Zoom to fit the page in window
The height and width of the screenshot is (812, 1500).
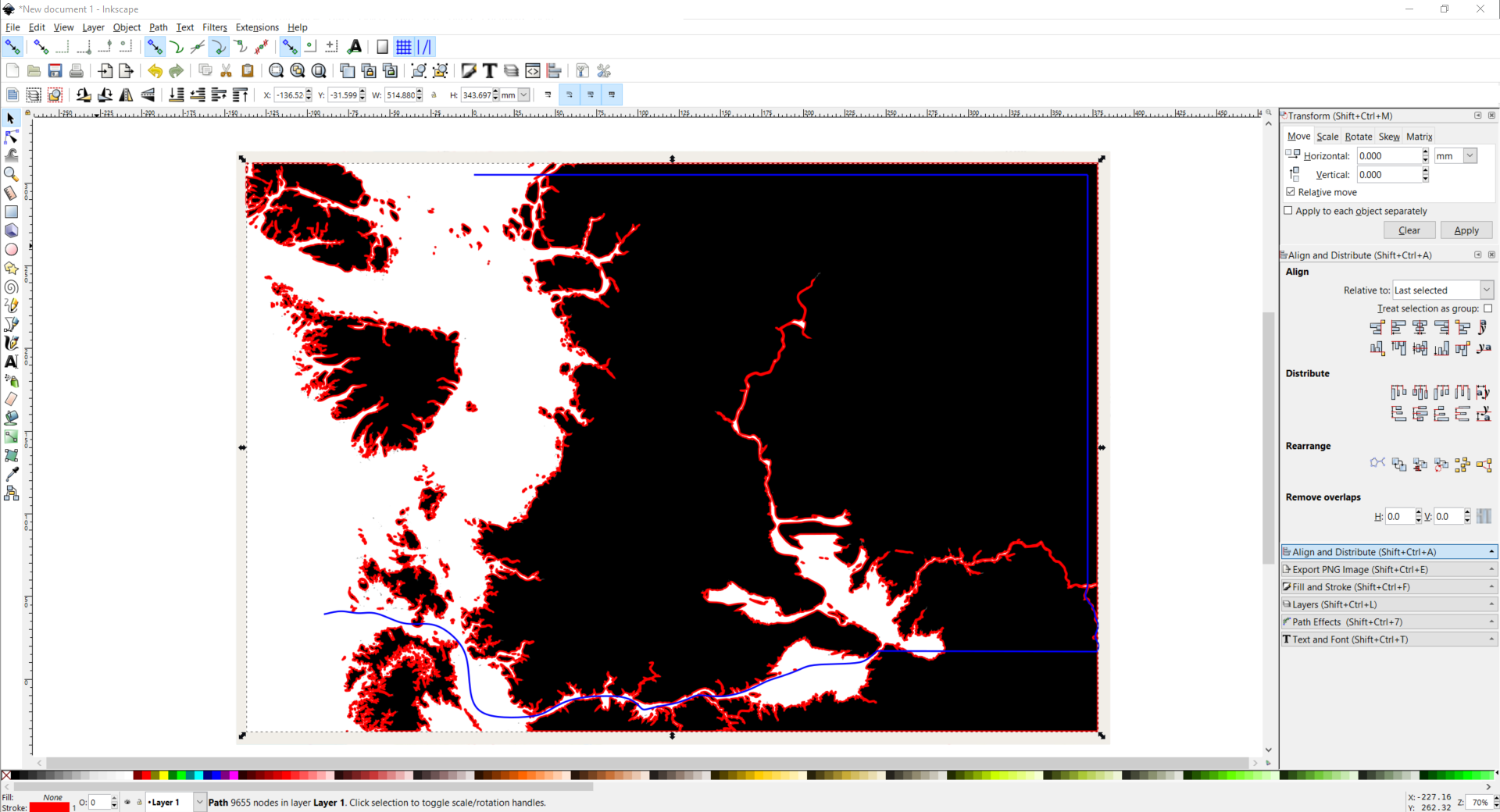[x=319, y=71]
